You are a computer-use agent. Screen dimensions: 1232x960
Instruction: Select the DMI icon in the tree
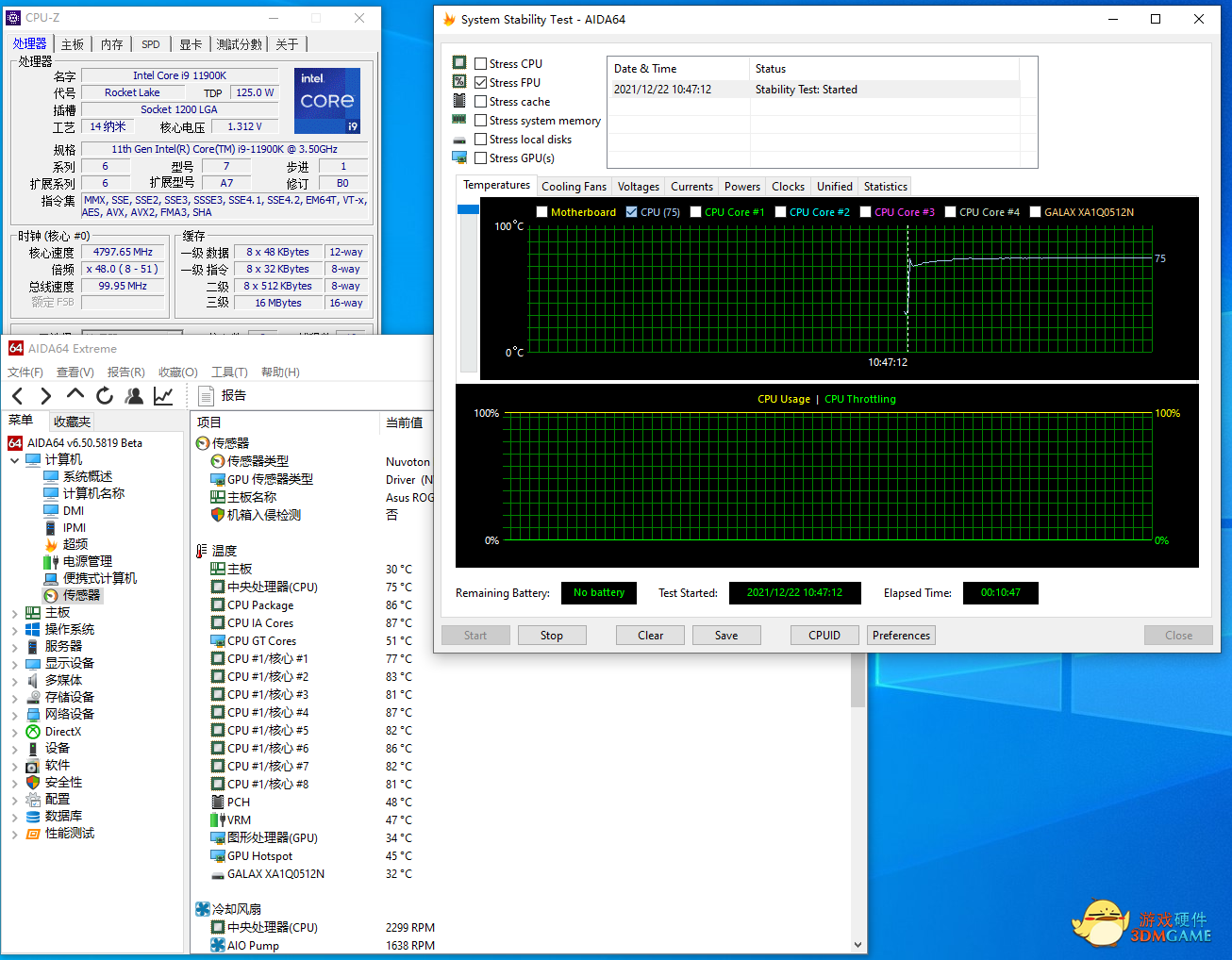point(51,510)
